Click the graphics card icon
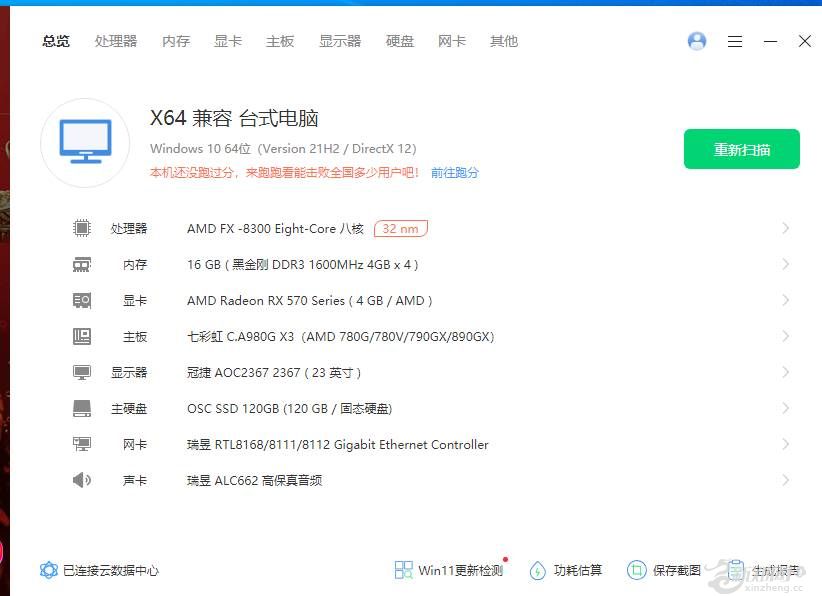This screenshot has width=822, height=596. point(82,300)
